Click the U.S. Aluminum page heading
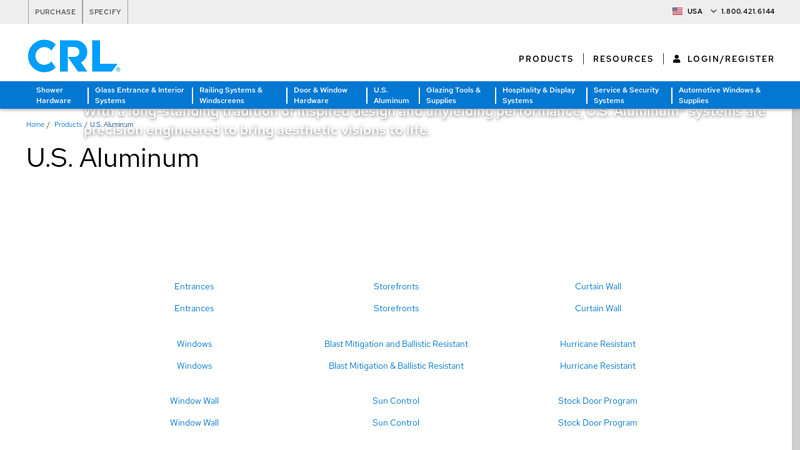800x450 pixels. (113, 158)
